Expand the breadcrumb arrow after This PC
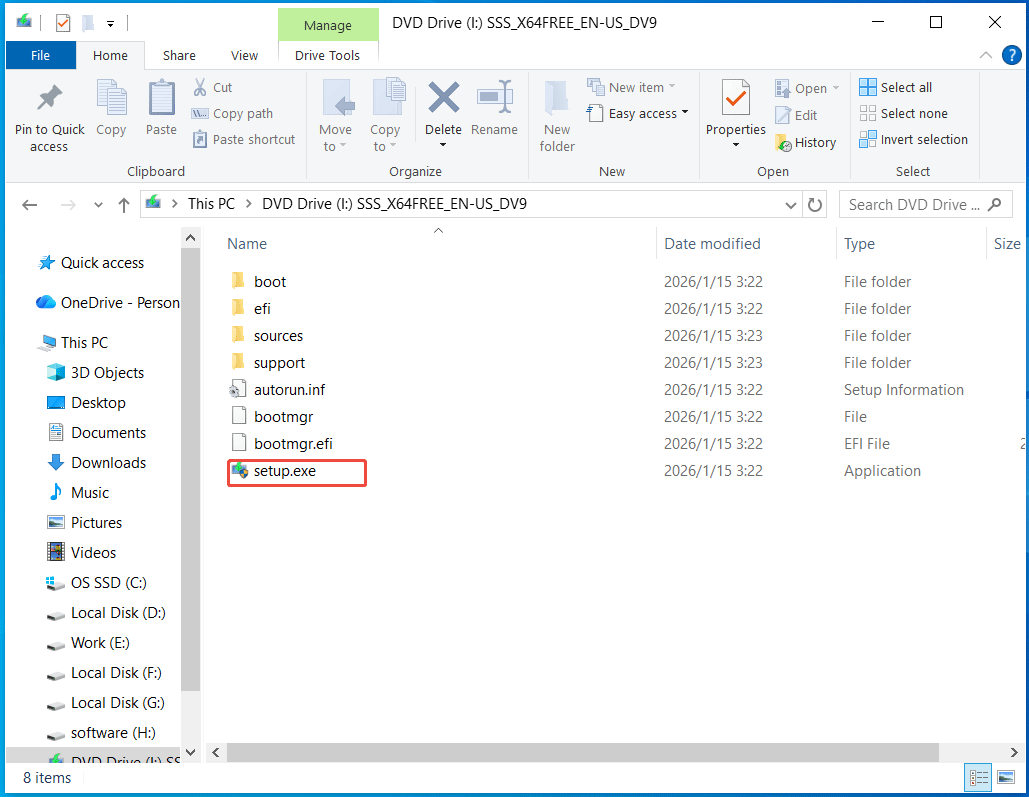The height and width of the screenshot is (797, 1029). click(x=249, y=204)
